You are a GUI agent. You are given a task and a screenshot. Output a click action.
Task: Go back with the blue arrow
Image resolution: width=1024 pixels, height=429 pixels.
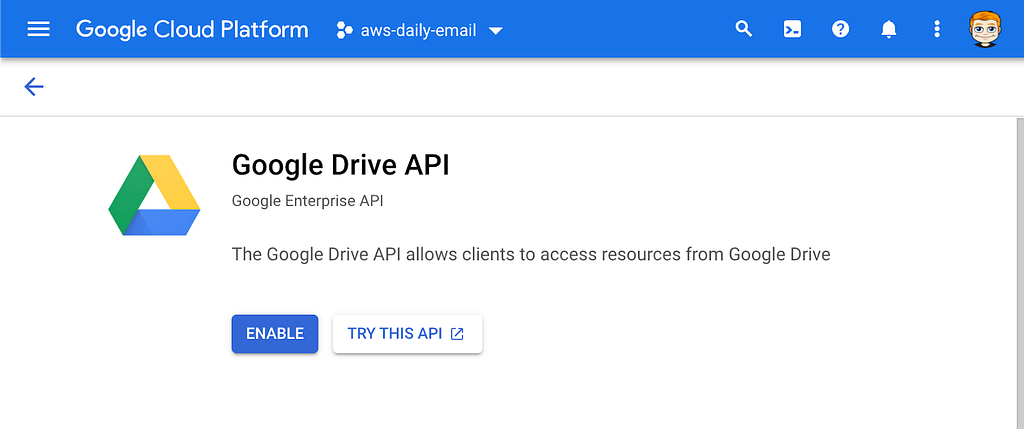coord(33,86)
